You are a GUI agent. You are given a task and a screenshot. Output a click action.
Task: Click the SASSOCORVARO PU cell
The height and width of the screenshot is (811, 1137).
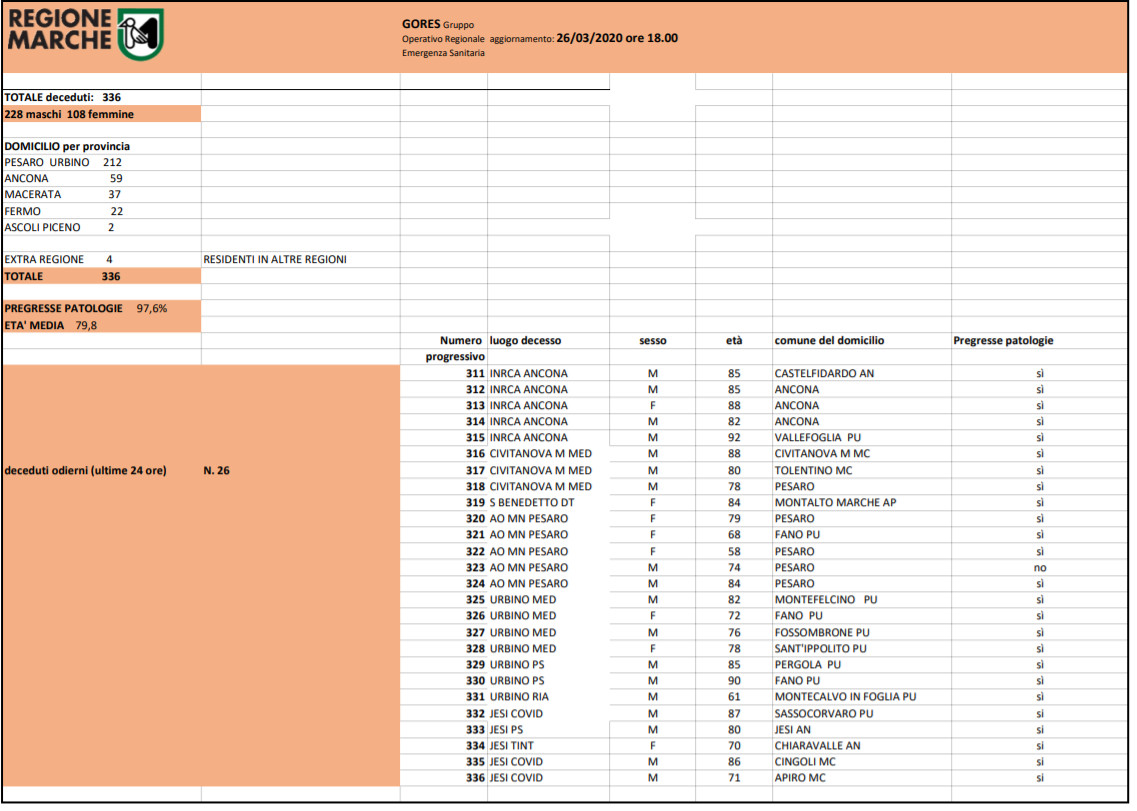click(824, 713)
